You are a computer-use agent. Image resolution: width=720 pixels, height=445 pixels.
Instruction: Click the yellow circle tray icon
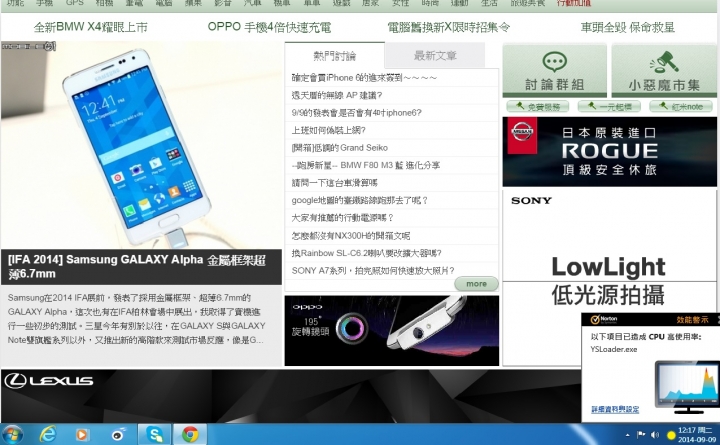[x=671, y=434]
